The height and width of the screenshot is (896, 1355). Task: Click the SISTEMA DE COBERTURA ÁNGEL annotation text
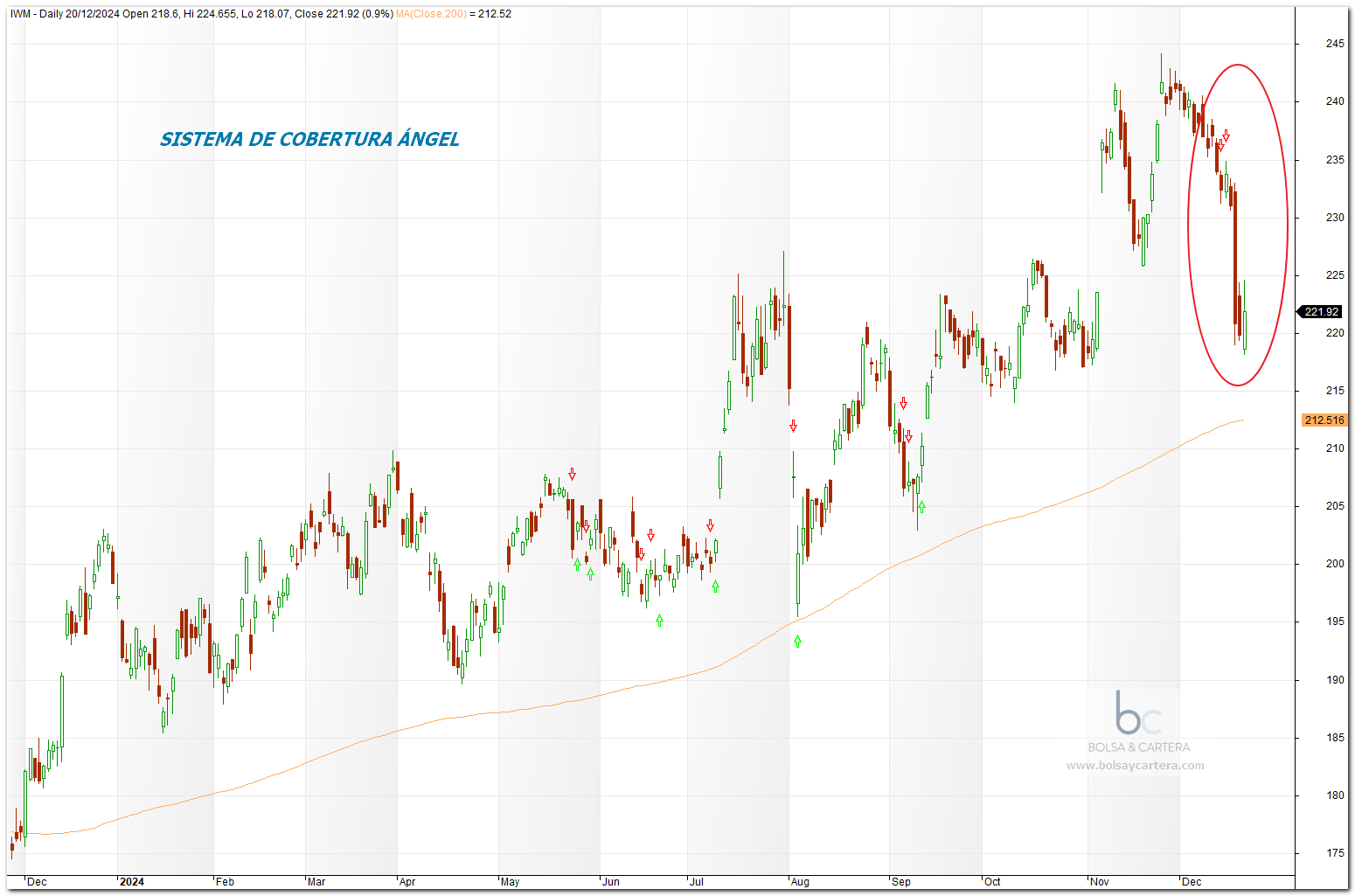(309, 139)
